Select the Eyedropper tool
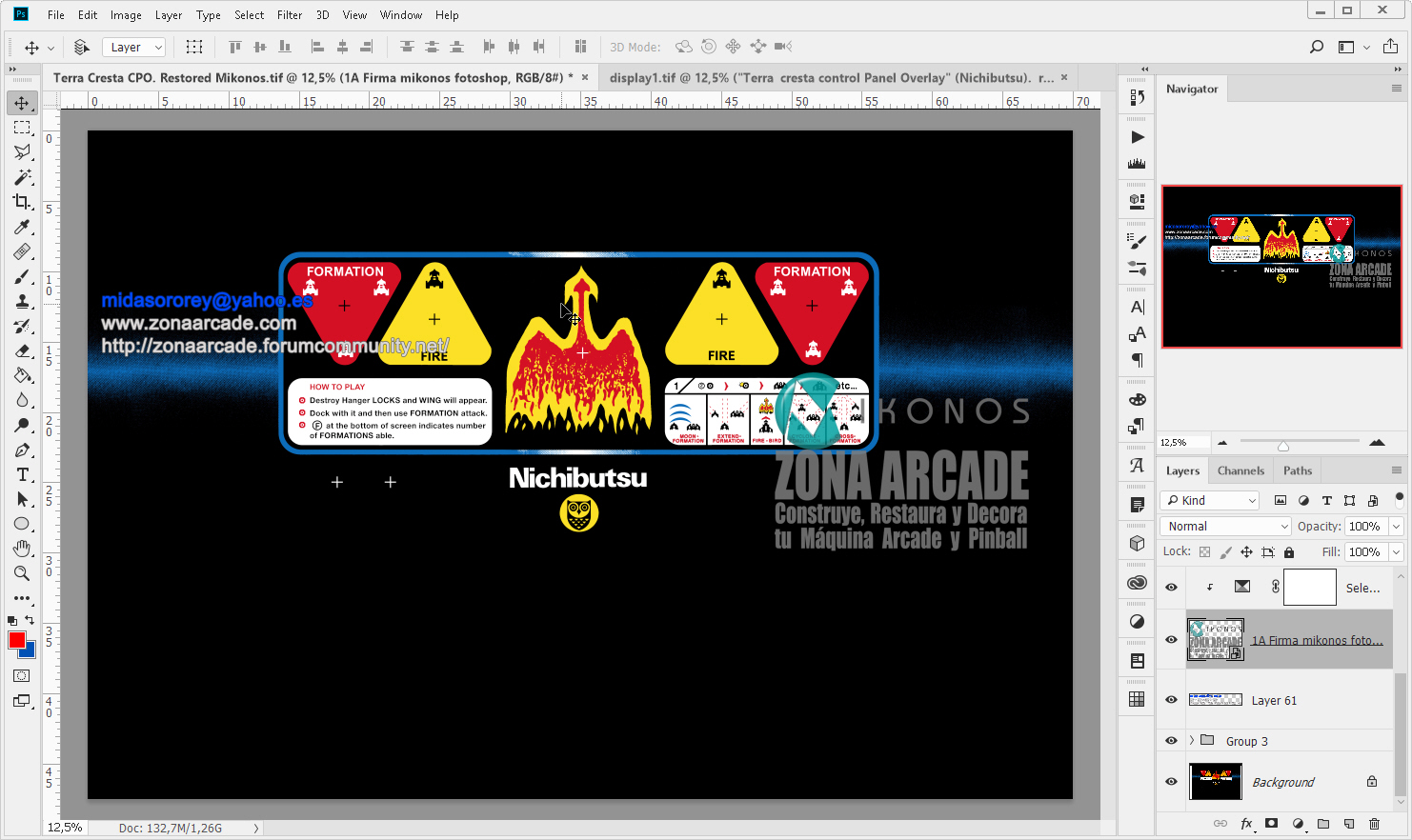 22,227
